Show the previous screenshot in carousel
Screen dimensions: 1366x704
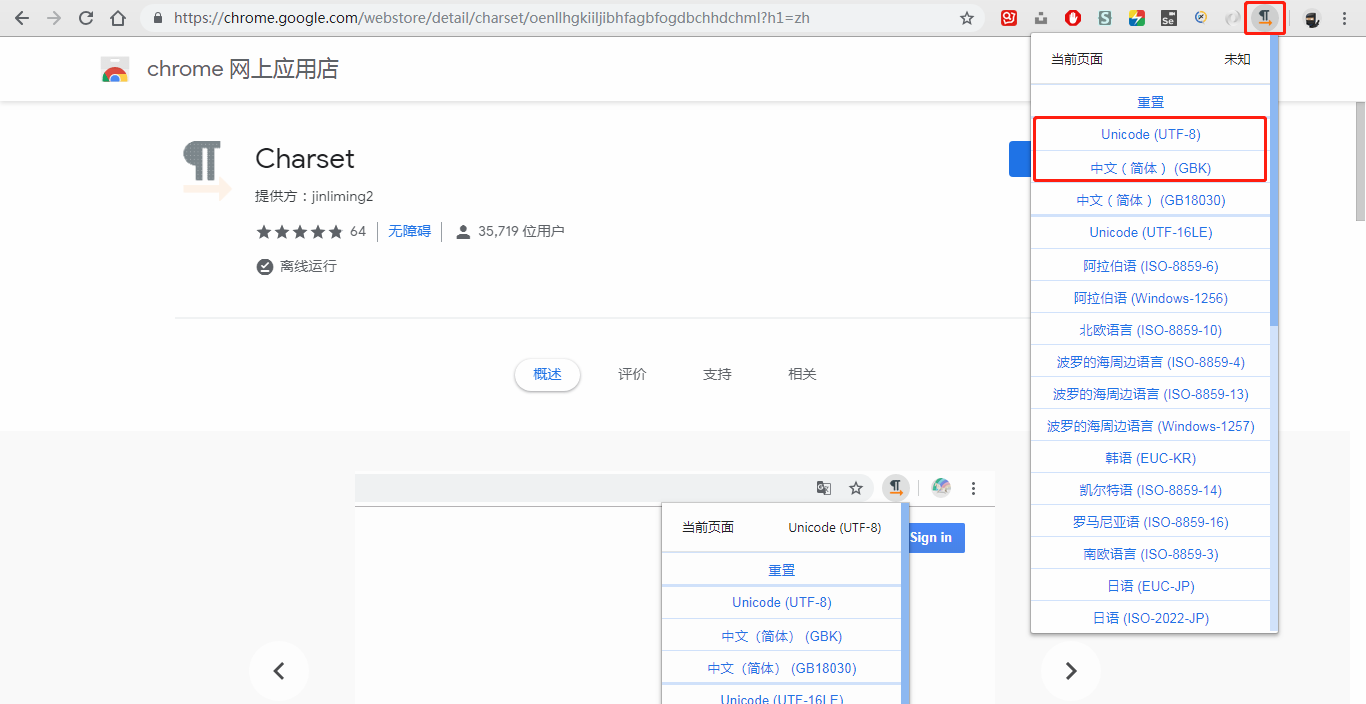click(x=279, y=671)
